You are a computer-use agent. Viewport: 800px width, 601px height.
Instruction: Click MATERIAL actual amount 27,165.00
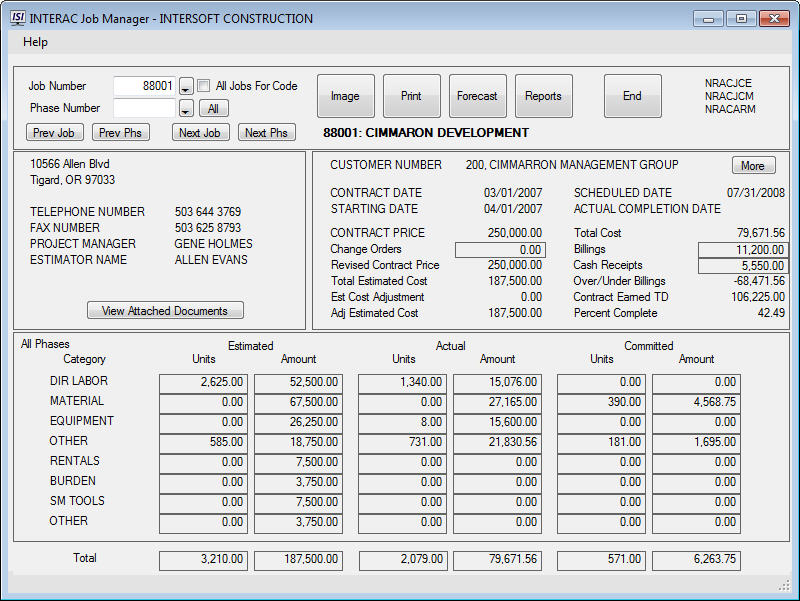click(x=497, y=403)
